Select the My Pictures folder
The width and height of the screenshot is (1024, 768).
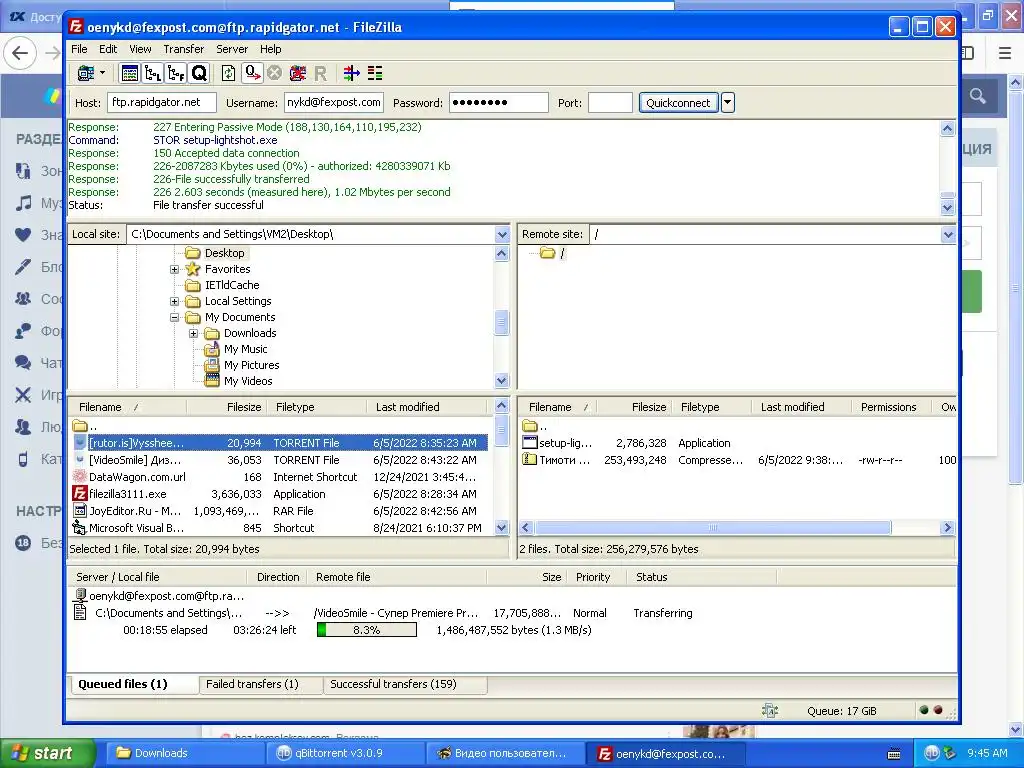pos(251,365)
